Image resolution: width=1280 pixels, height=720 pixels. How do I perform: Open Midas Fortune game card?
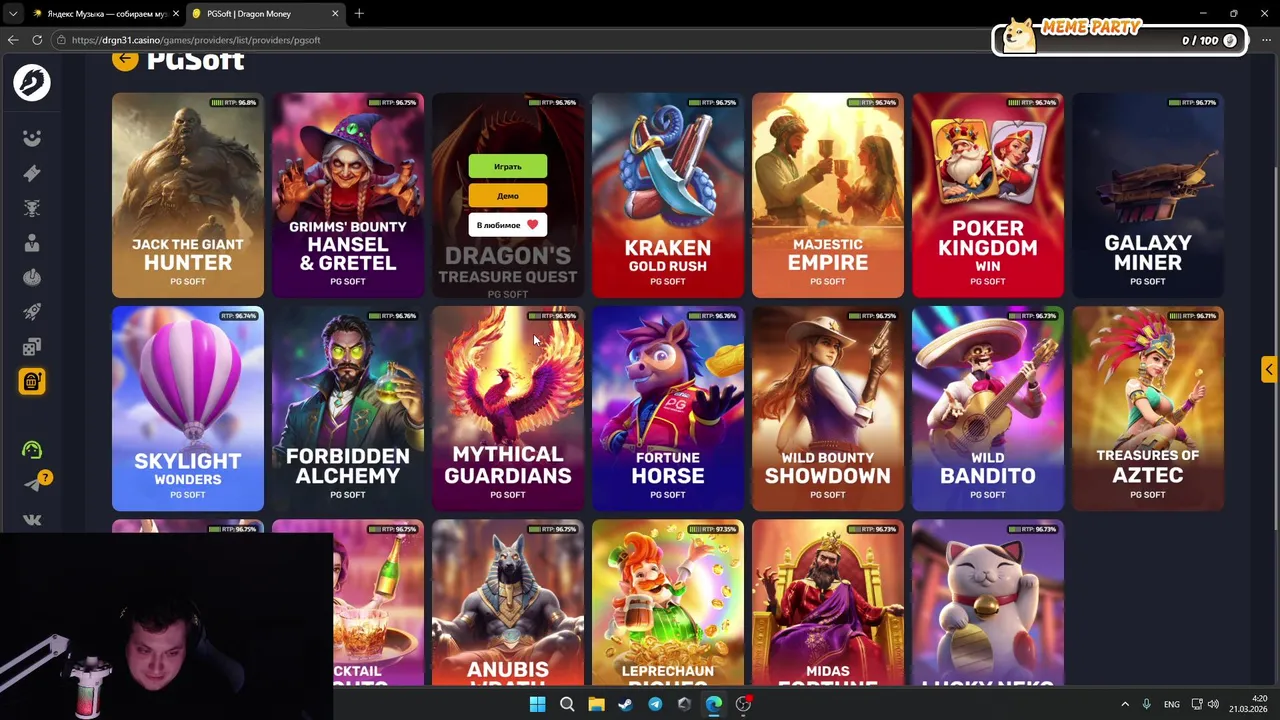(x=828, y=603)
